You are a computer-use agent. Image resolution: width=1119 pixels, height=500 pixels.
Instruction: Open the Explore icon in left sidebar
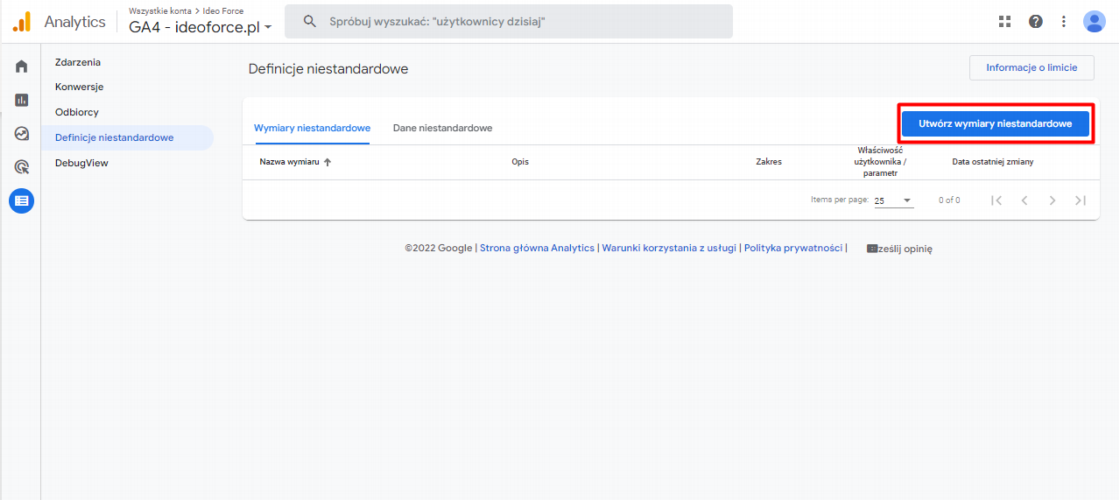[21, 134]
